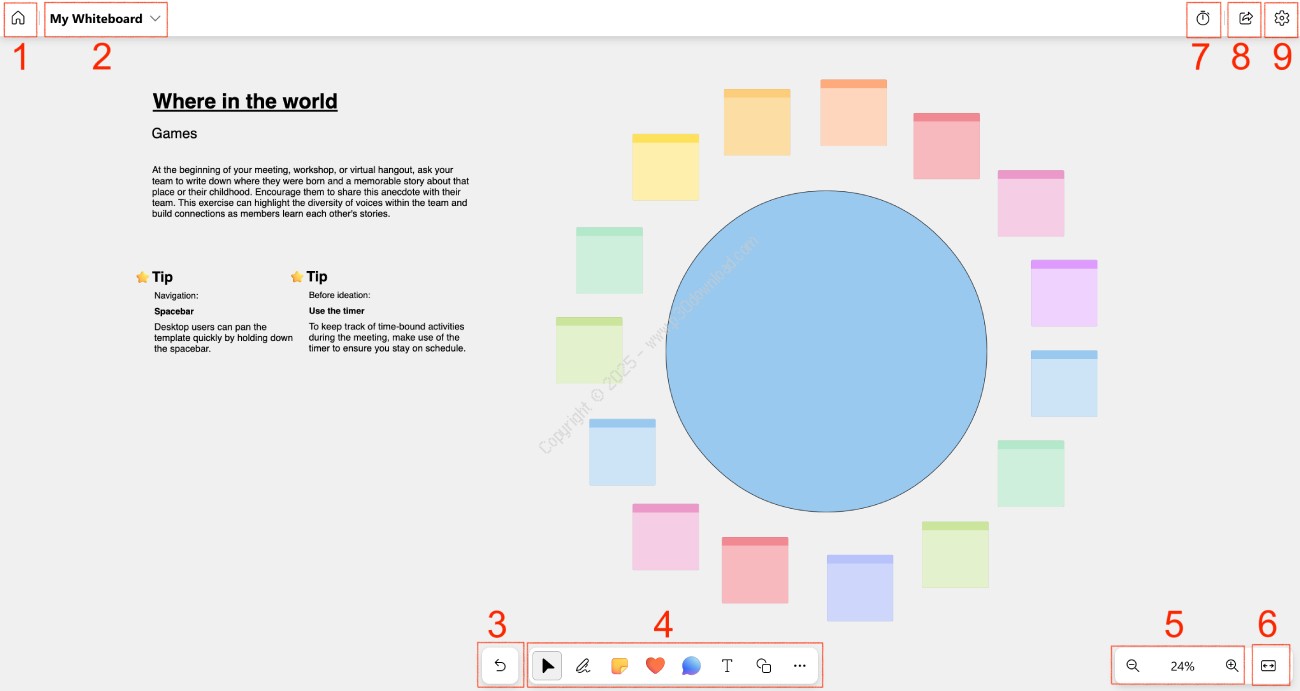Click the Undo button
The image size is (1300, 691).
point(500,665)
